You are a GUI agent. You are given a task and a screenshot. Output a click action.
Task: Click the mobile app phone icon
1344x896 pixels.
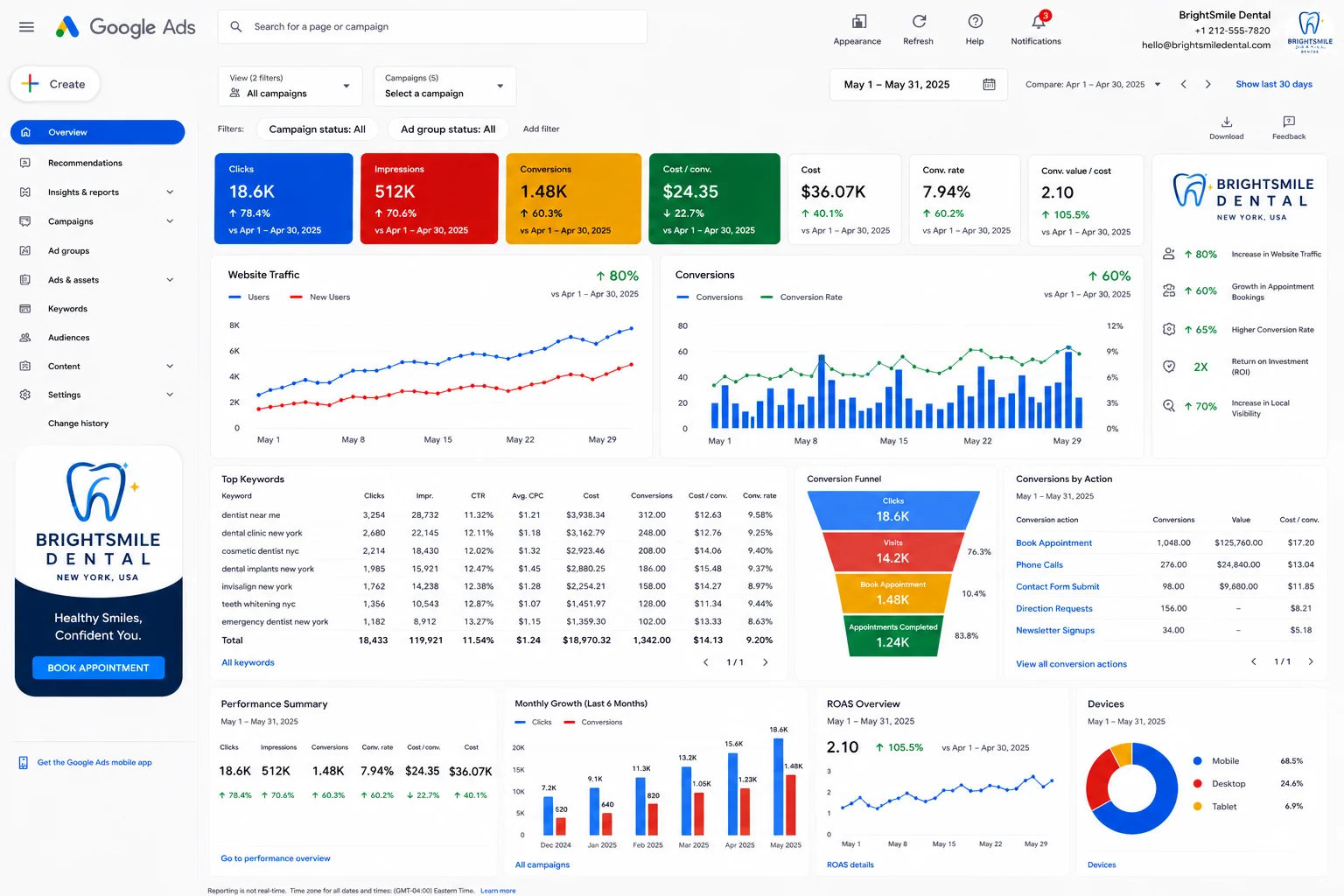pos(24,763)
